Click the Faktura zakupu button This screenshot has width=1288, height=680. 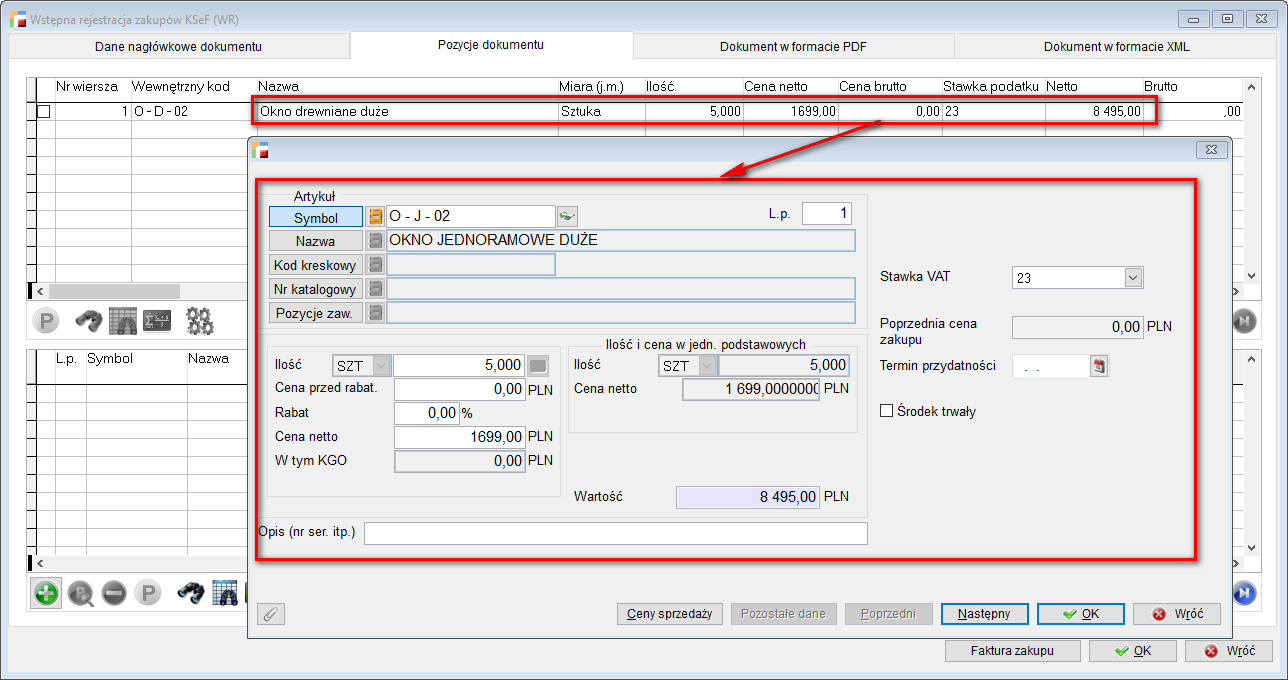[1011, 651]
